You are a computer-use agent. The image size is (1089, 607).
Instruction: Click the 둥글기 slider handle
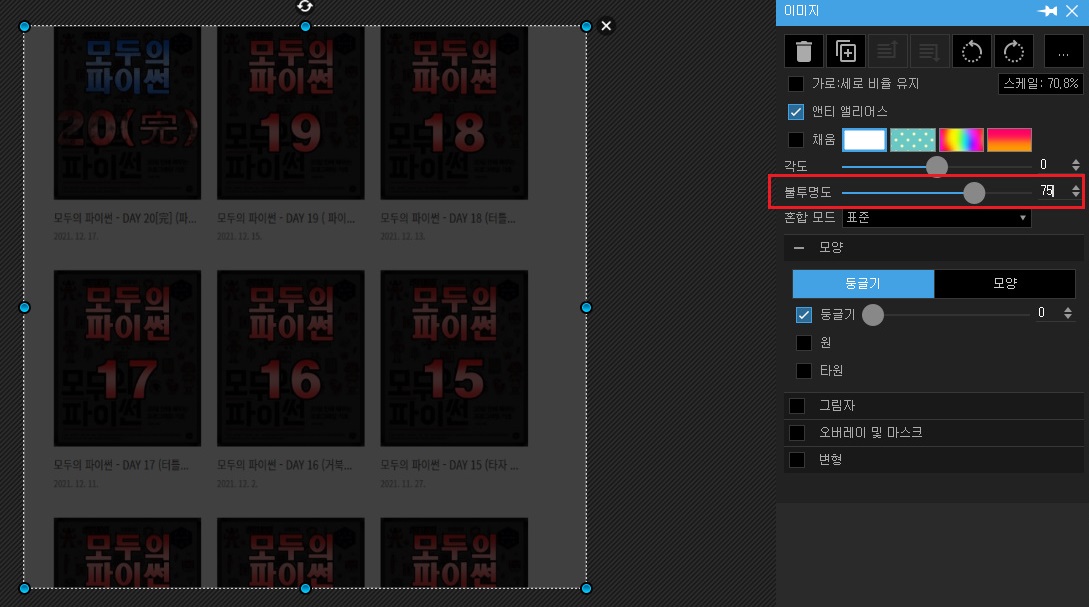coord(873,315)
